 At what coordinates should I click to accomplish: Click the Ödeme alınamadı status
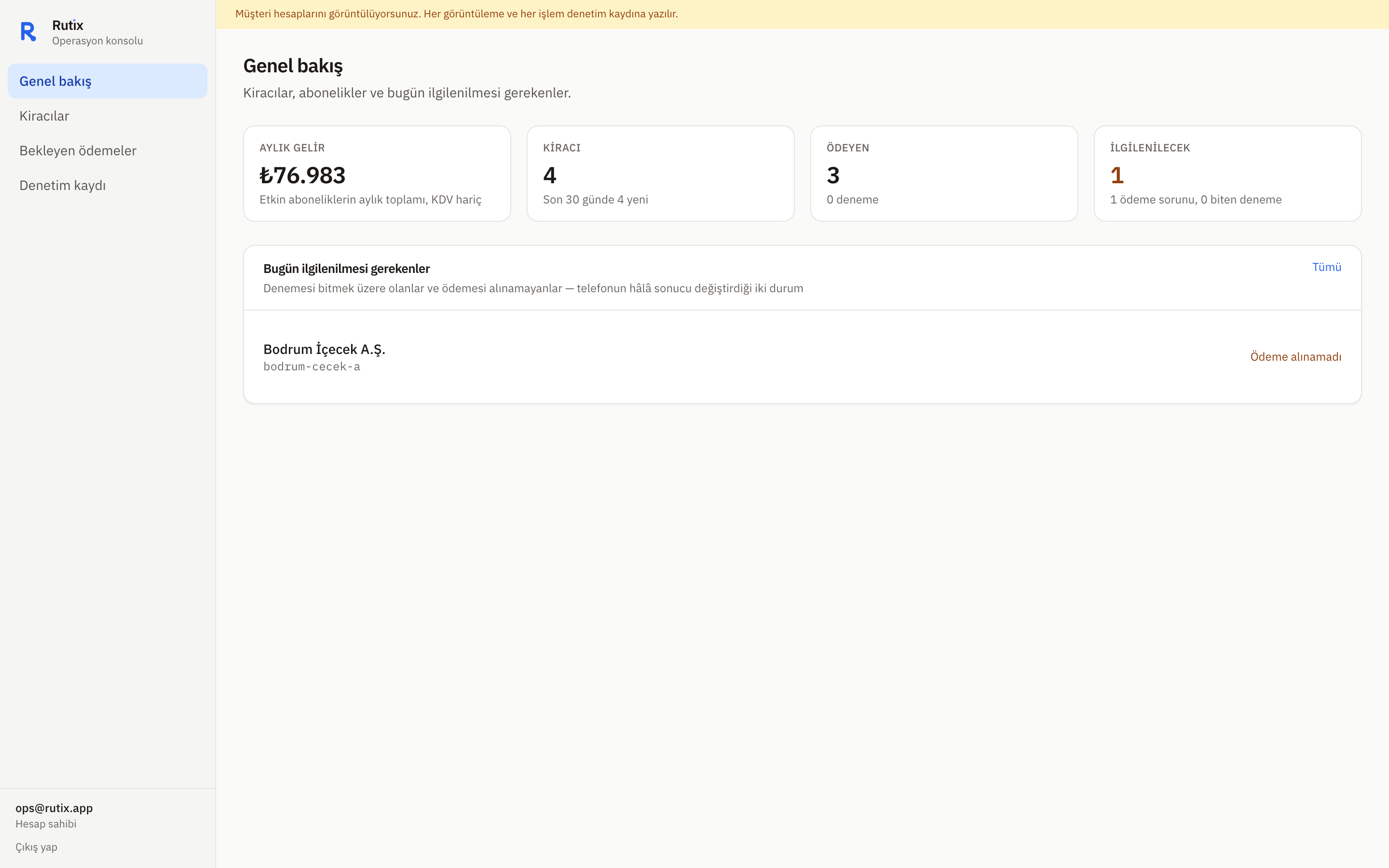click(1295, 356)
